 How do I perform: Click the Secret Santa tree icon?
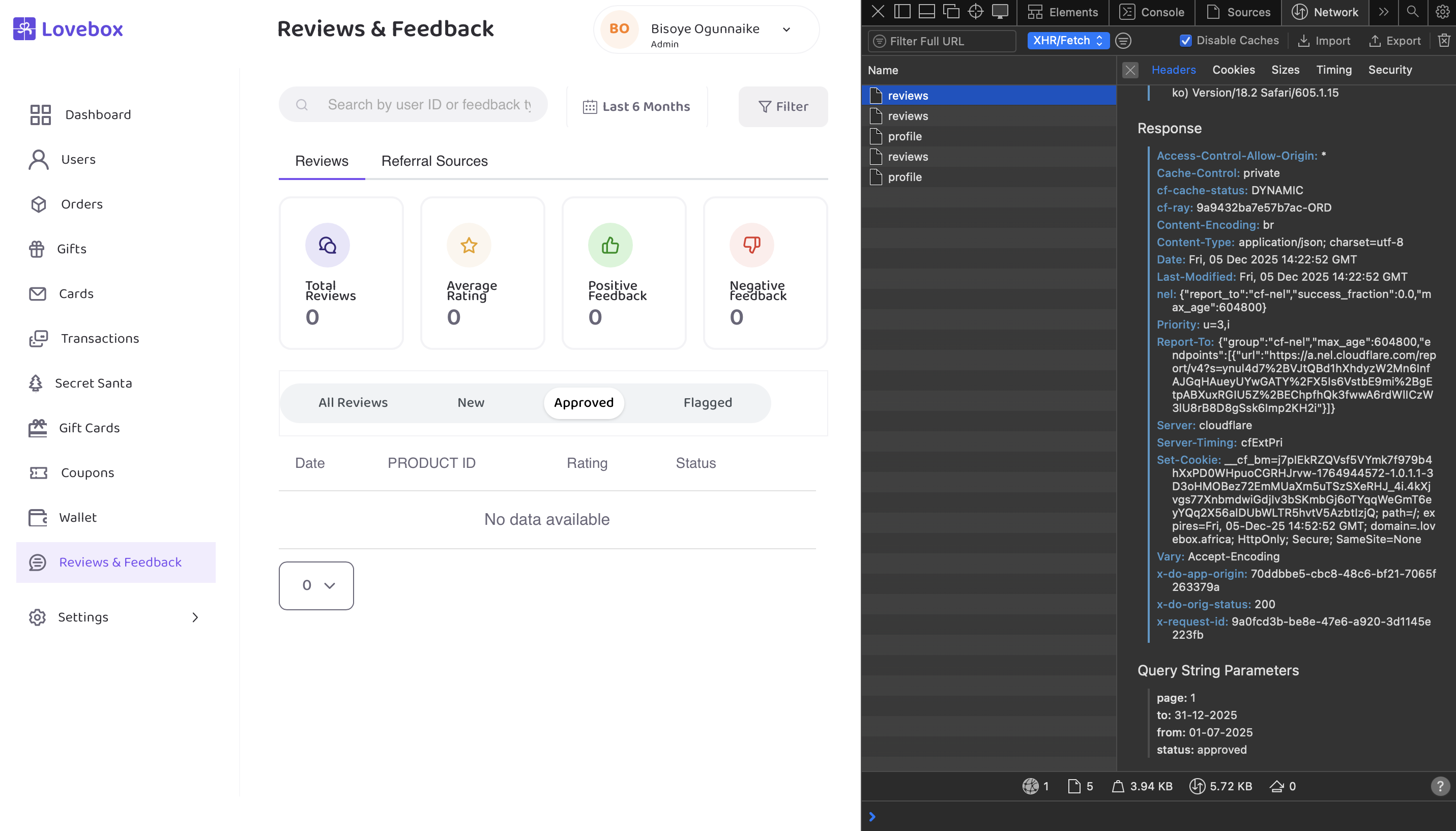[36, 383]
